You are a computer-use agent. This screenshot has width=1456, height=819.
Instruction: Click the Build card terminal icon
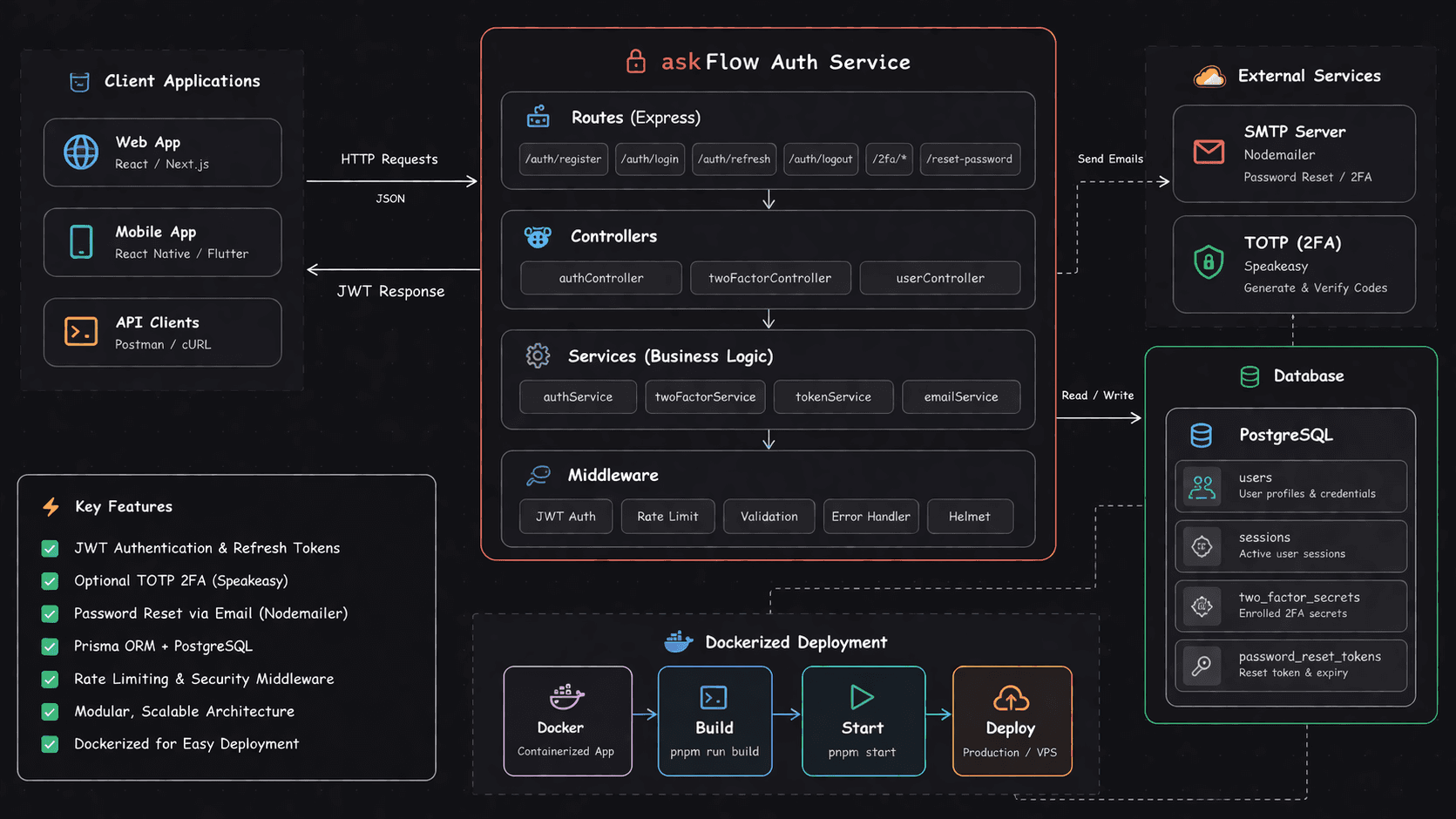pos(714,697)
